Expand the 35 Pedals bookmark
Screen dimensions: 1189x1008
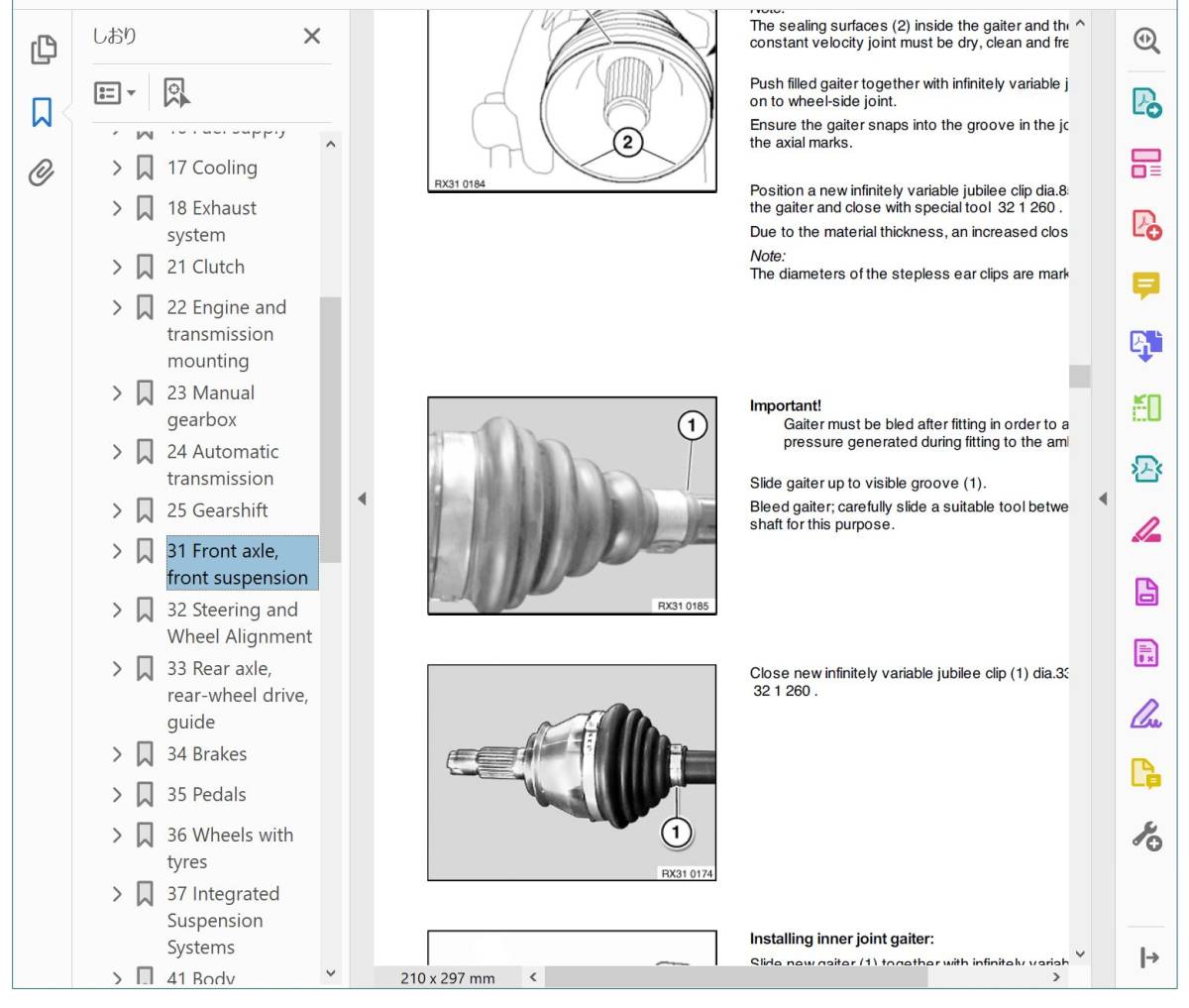[117, 795]
